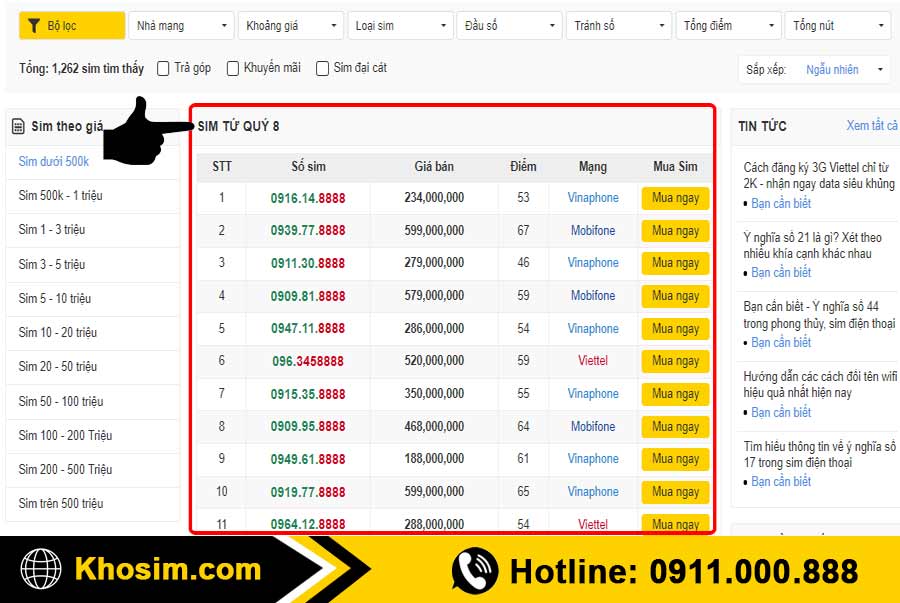Expand the Tổng điểm dropdown
Screen dimensions: 900x603
728,25
